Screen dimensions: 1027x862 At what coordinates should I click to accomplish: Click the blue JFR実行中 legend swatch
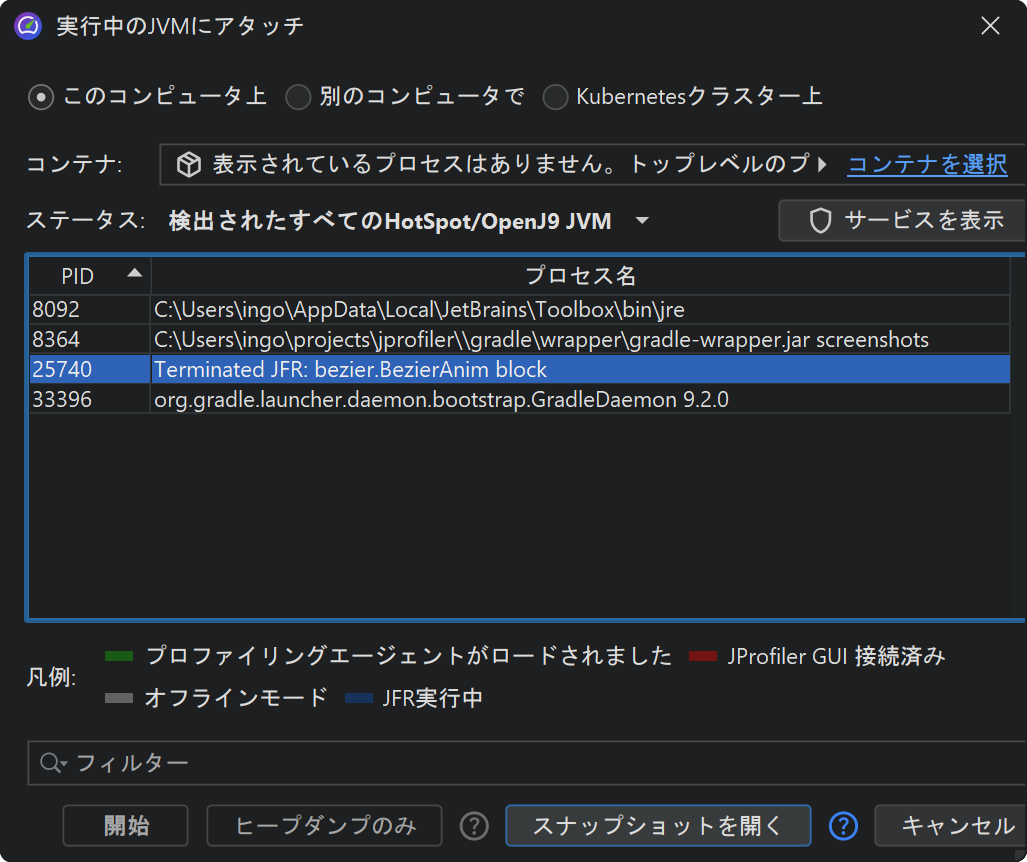(x=359, y=698)
